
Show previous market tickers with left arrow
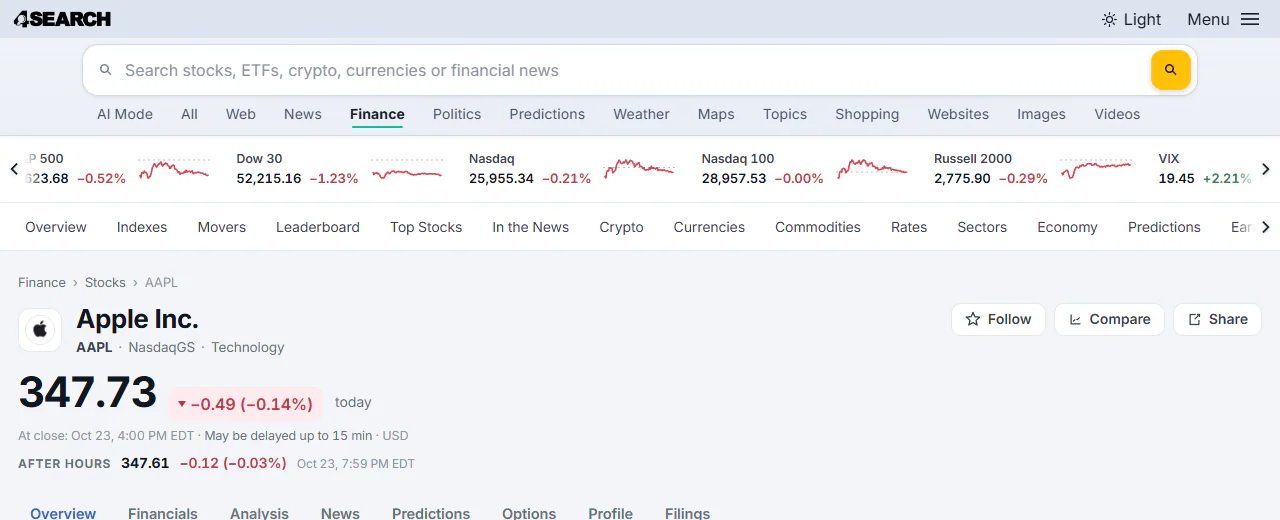tap(14, 169)
